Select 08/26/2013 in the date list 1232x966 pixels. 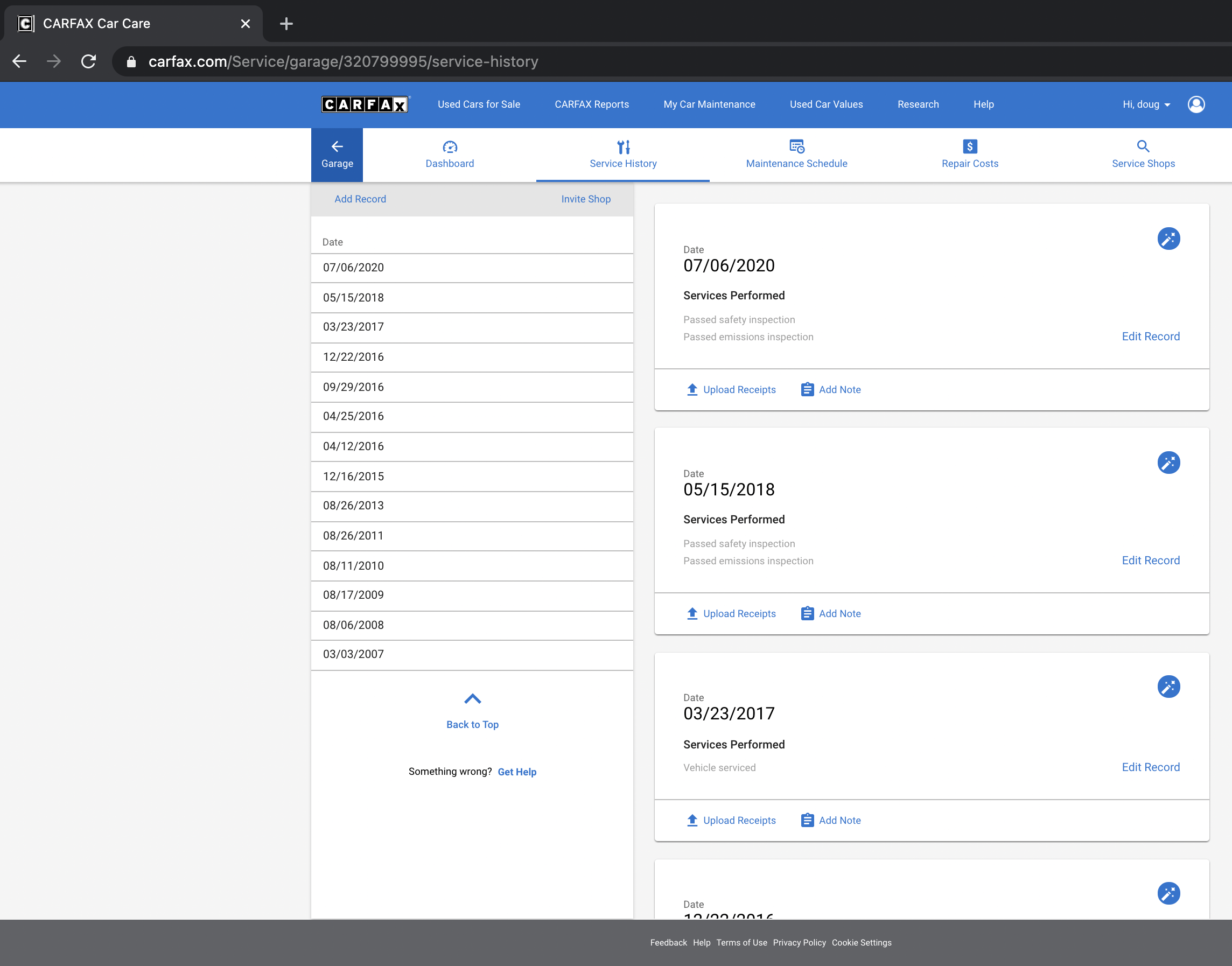[472, 506]
